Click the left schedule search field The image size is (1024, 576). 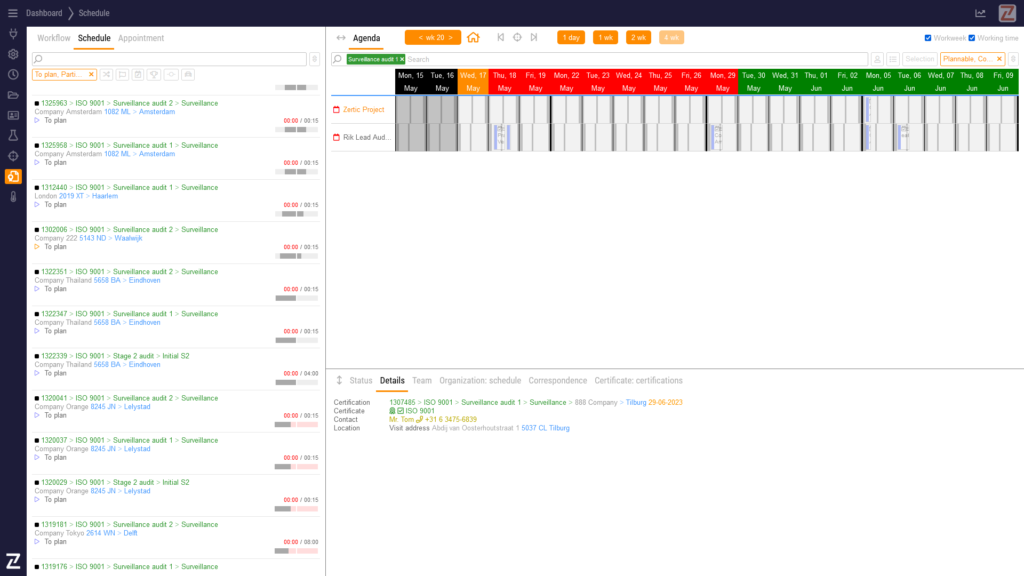point(169,59)
